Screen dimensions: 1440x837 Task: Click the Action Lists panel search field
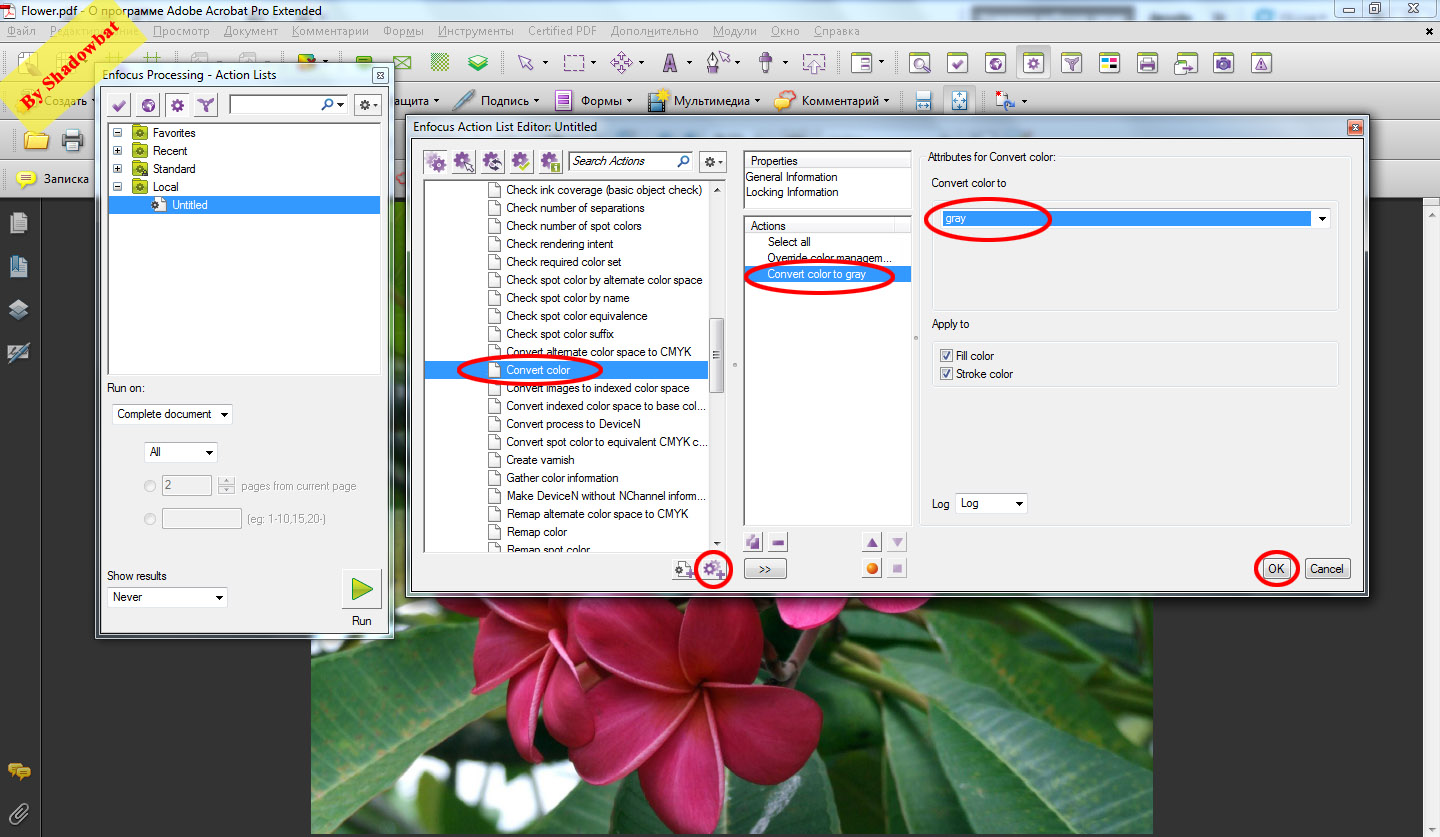click(288, 104)
